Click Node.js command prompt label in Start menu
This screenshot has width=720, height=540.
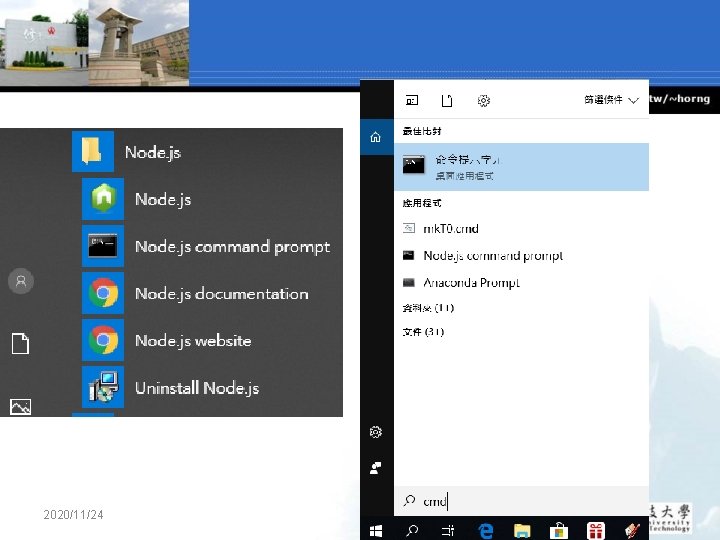pos(232,247)
